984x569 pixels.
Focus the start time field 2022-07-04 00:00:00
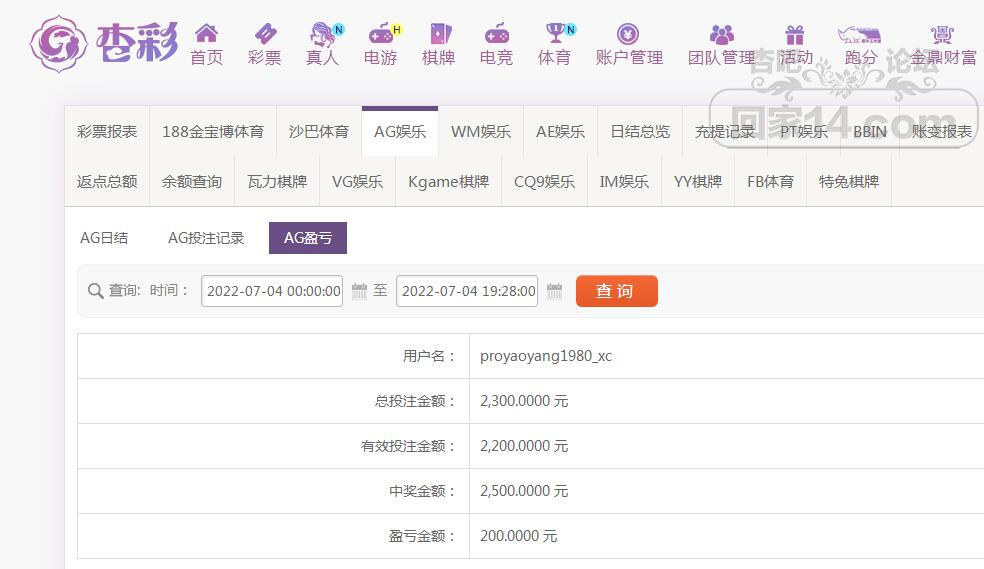point(272,291)
